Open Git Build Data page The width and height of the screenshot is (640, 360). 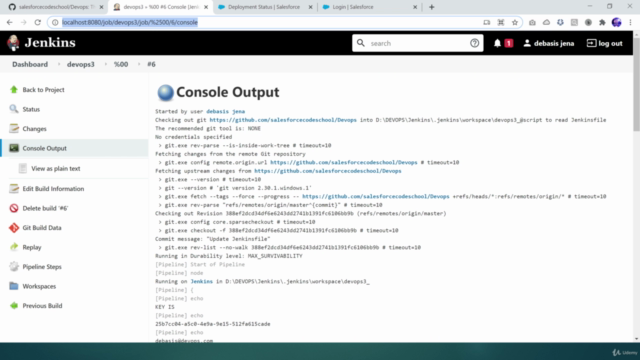click(x=42, y=228)
